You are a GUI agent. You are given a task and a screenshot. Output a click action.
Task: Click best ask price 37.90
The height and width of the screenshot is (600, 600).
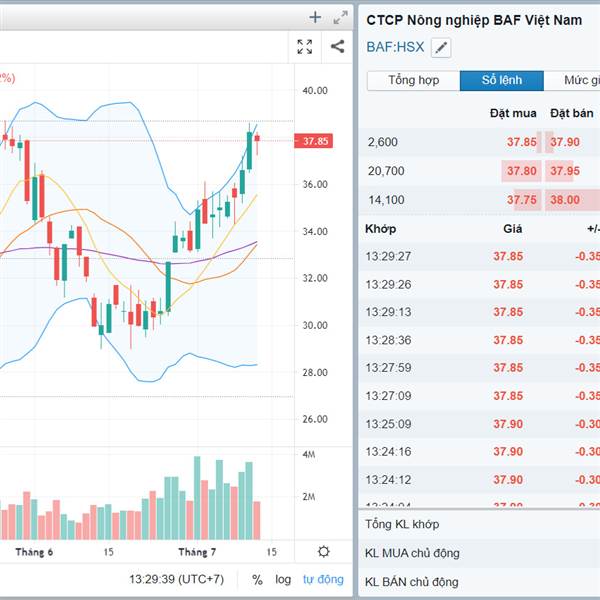pyautogui.click(x=564, y=142)
